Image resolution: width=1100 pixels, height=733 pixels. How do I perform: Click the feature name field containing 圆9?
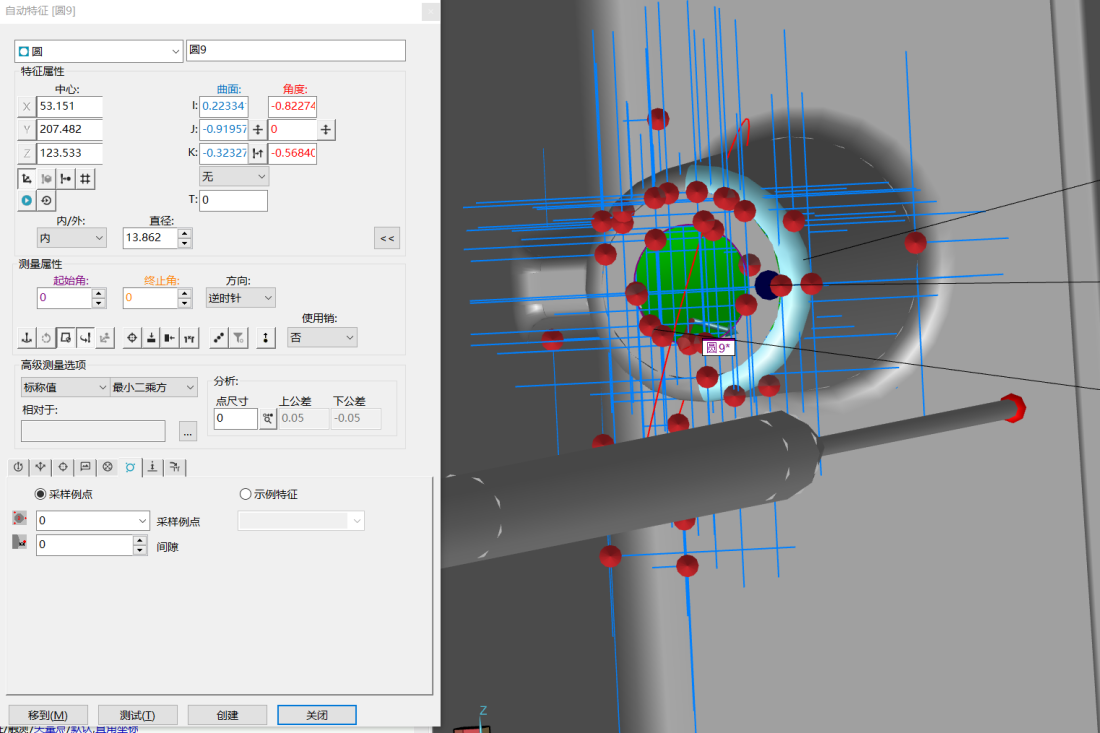295,51
